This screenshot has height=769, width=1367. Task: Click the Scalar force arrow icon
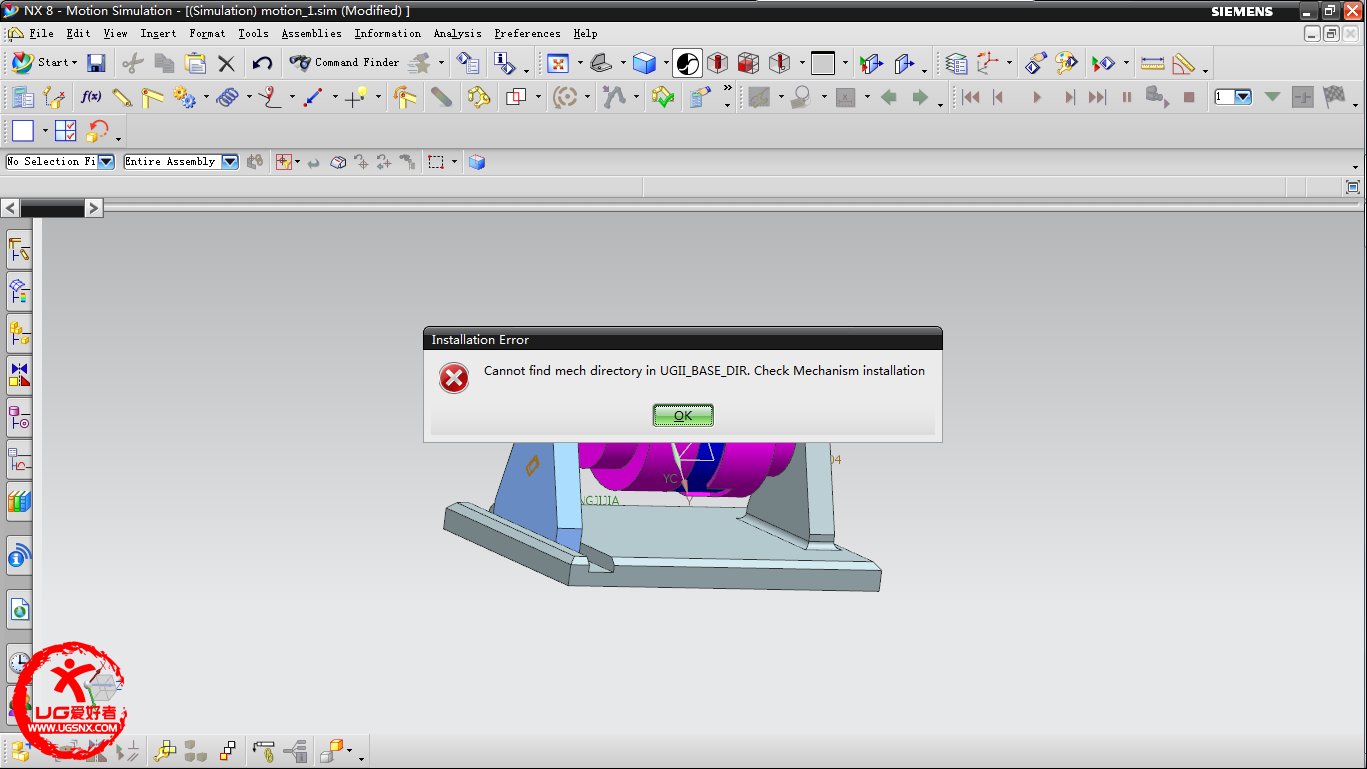313,97
